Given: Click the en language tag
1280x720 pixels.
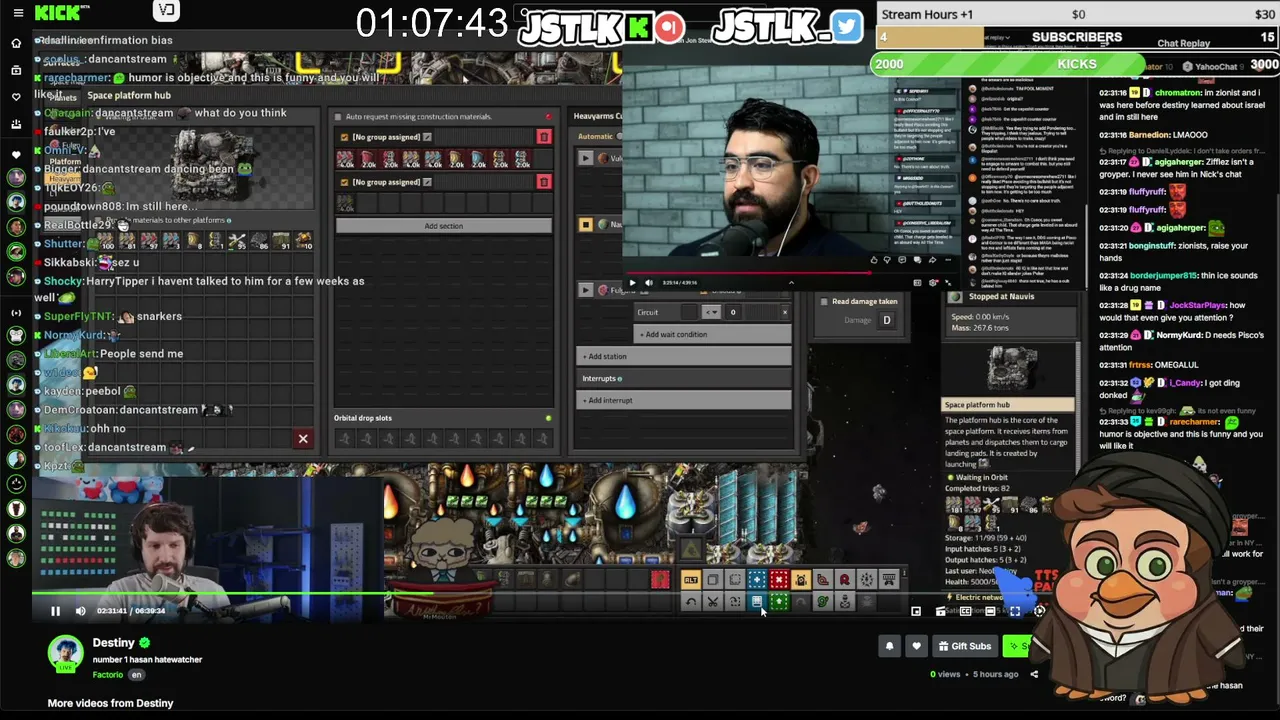Looking at the screenshot, I should [137, 675].
